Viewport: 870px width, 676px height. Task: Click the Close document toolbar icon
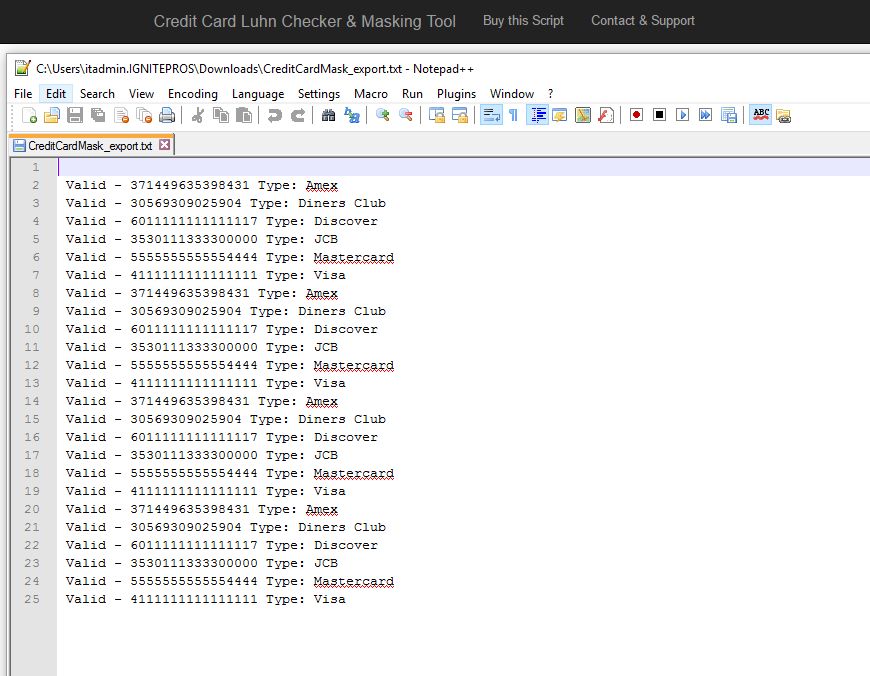click(x=121, y=115)
